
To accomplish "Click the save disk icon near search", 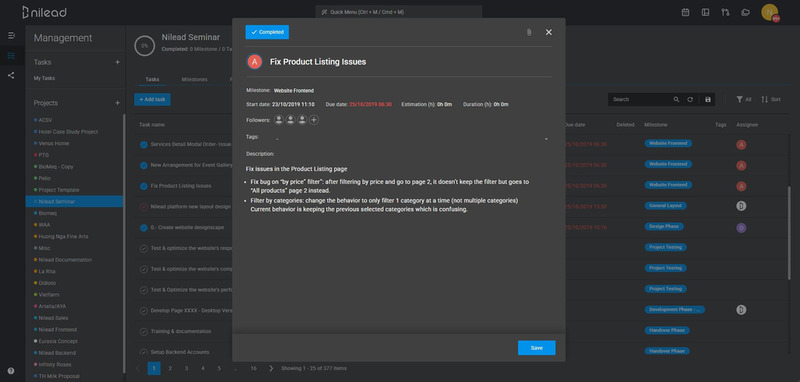I will coord(708,99).
